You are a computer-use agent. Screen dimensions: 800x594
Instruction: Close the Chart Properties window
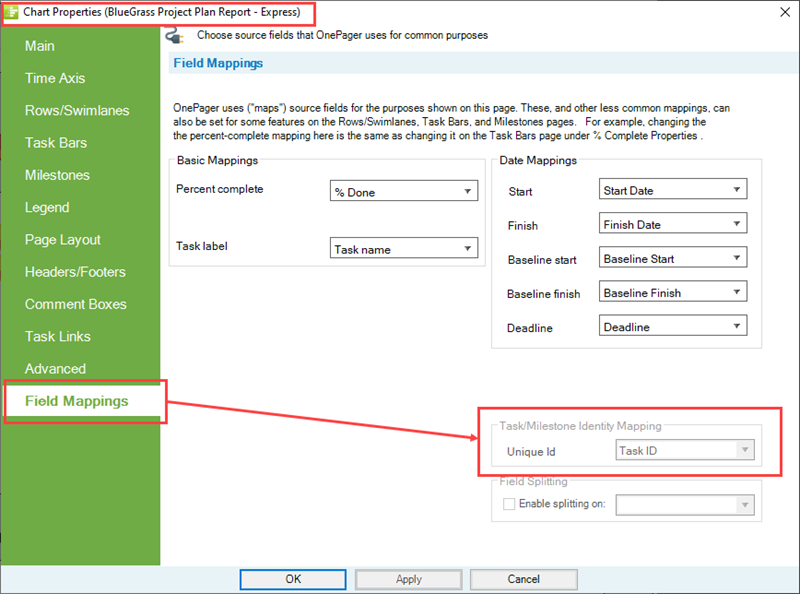pos(785,12)
